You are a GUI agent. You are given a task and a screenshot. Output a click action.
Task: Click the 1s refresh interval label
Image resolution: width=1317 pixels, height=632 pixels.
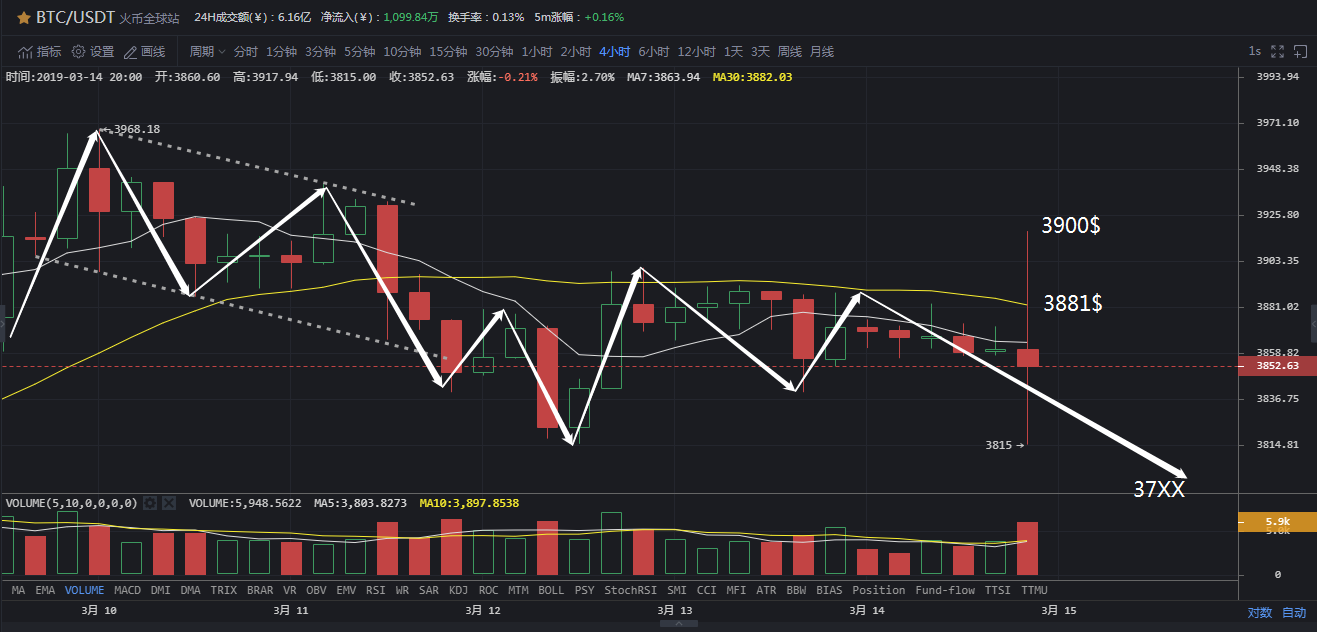[x=1254, y=51]
